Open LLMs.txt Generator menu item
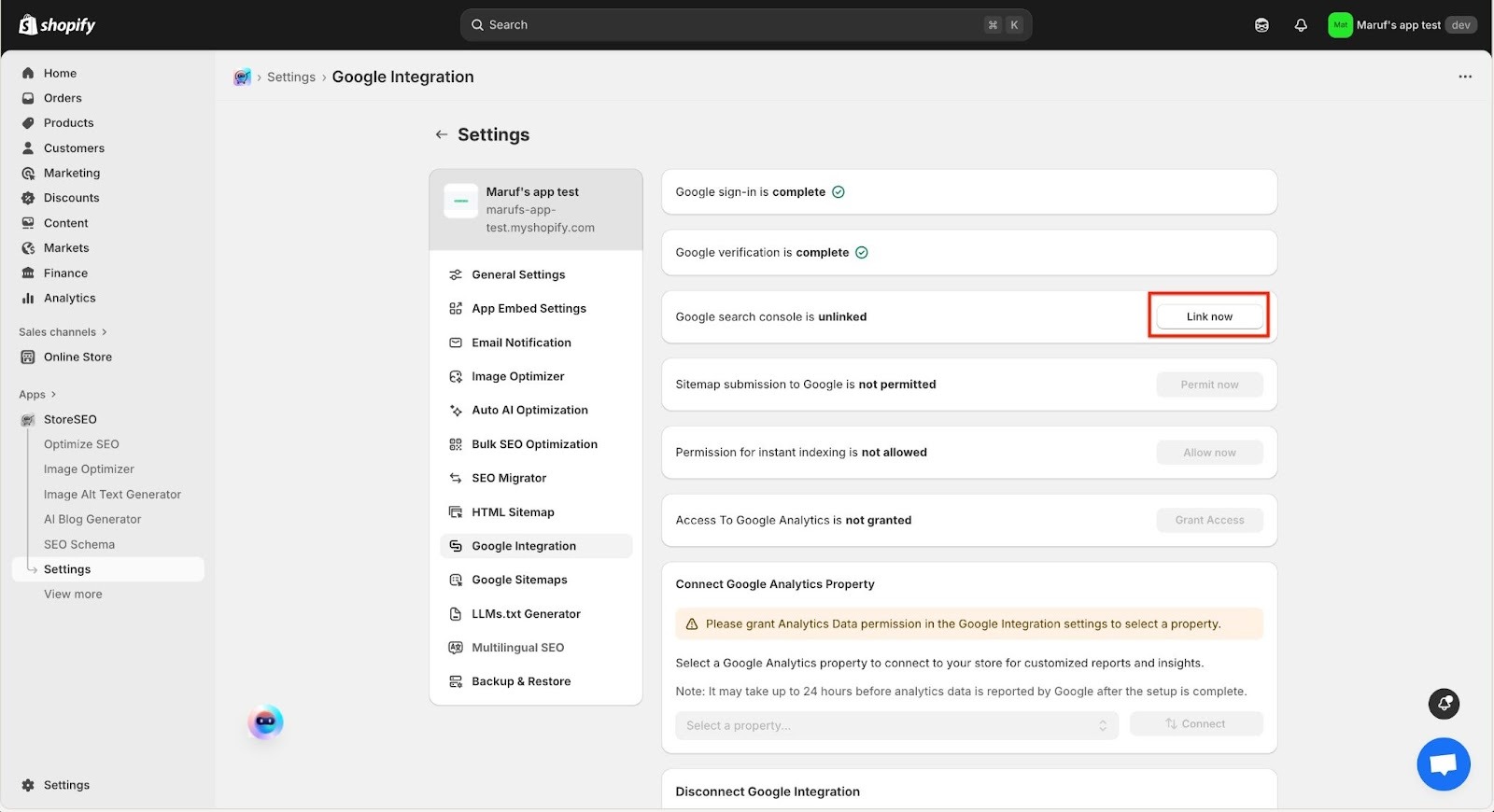1494x812 pixels. tap(536, 614)
